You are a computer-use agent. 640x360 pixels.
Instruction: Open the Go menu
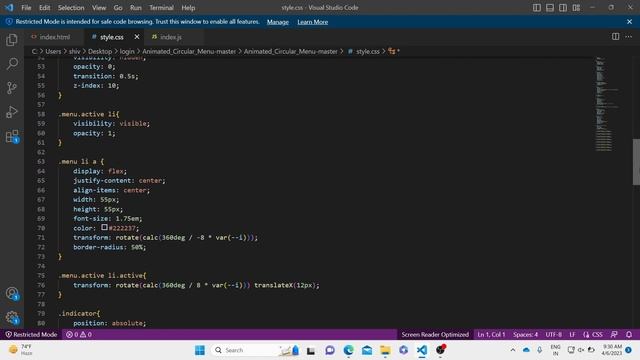tap(118, 8)
